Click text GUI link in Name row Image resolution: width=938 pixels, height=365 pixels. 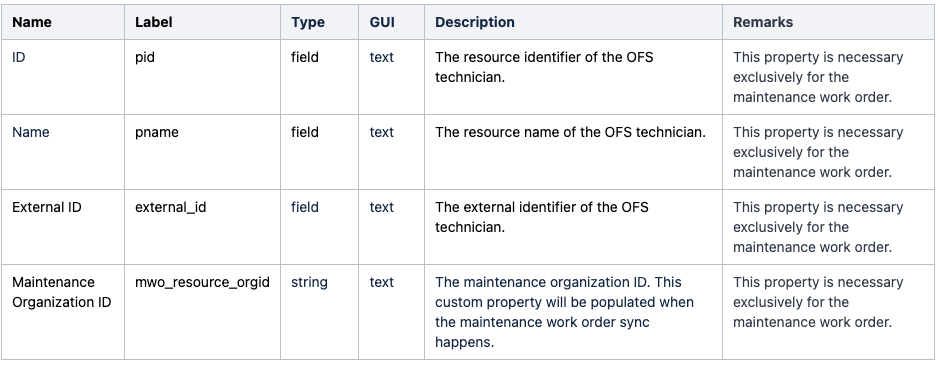click(x=382, y=132)
